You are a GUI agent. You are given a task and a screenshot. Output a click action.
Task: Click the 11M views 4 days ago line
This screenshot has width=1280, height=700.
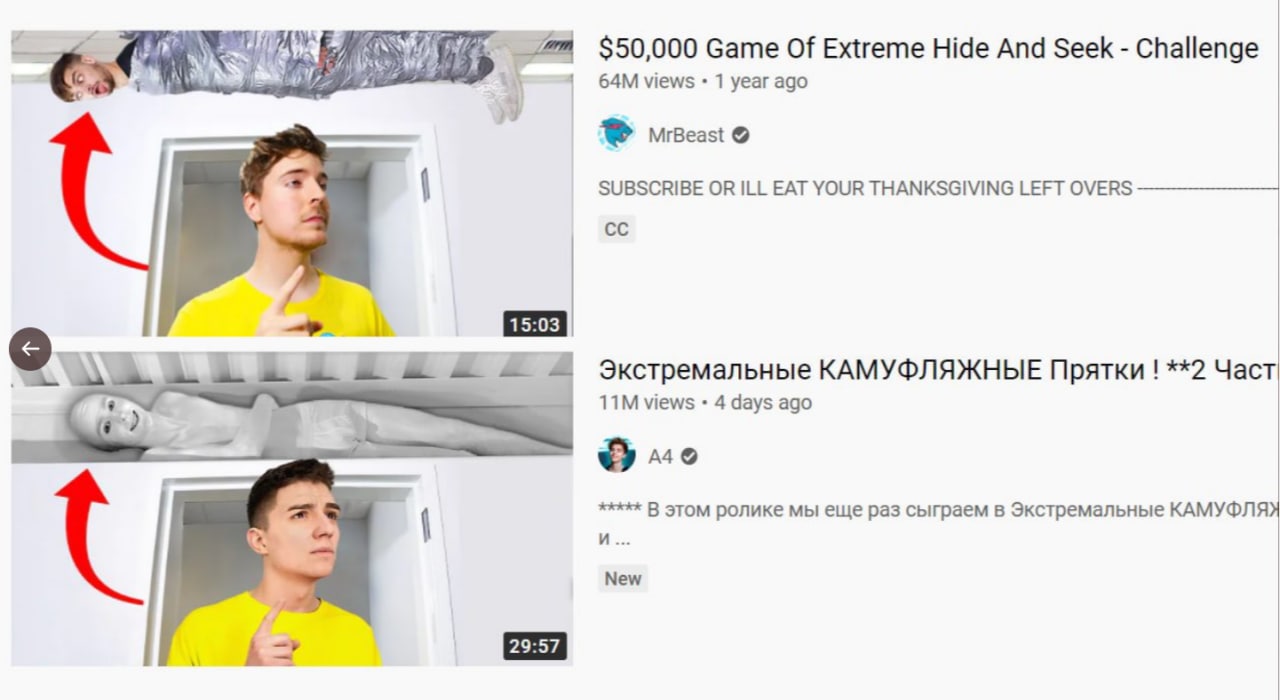tap(705, 402)
